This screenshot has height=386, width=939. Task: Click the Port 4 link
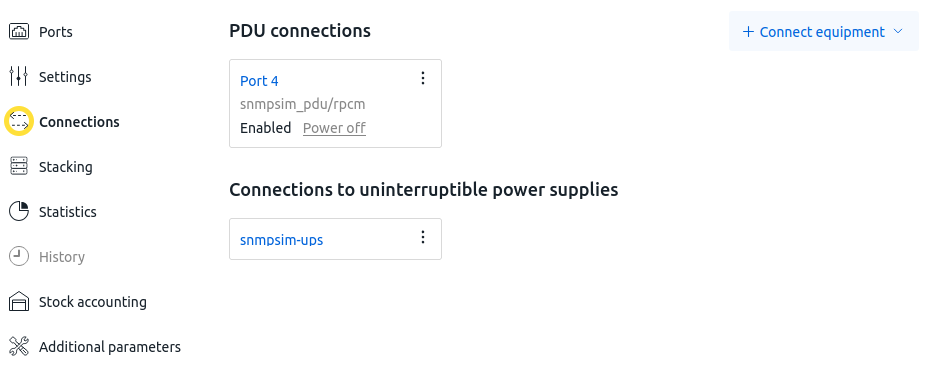click(x=259, y=81)
